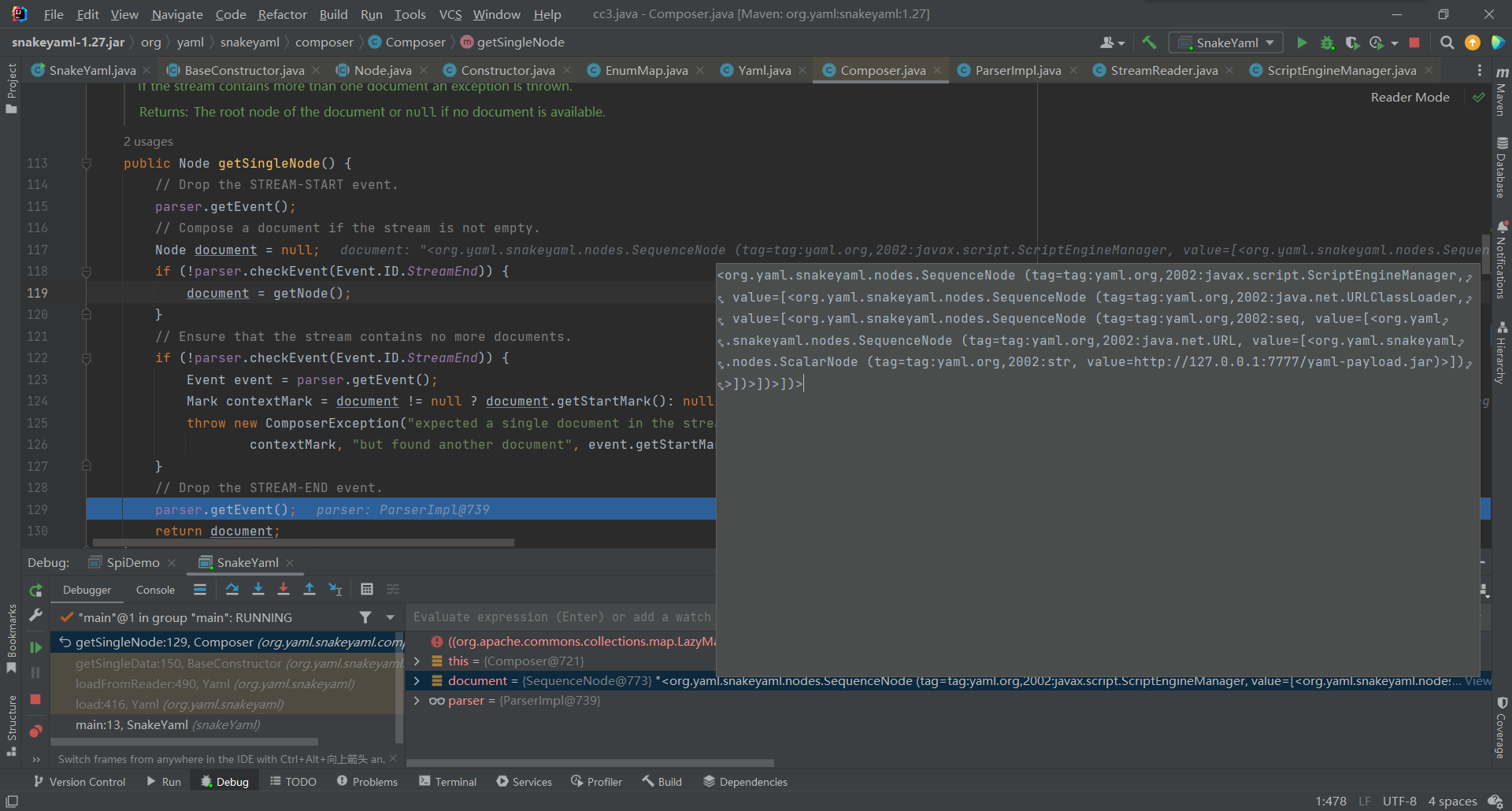Start debugging with the bug icon

click(1327, 43)
